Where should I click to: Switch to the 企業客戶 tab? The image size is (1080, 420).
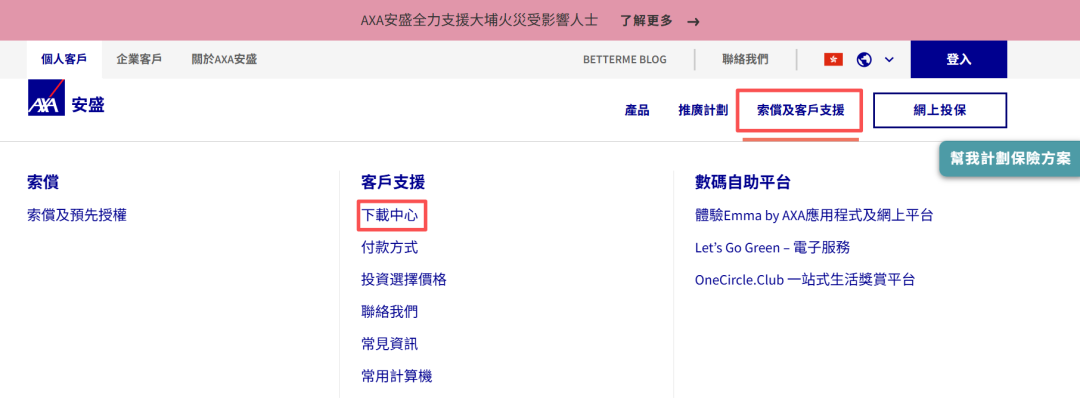[139, 60]
